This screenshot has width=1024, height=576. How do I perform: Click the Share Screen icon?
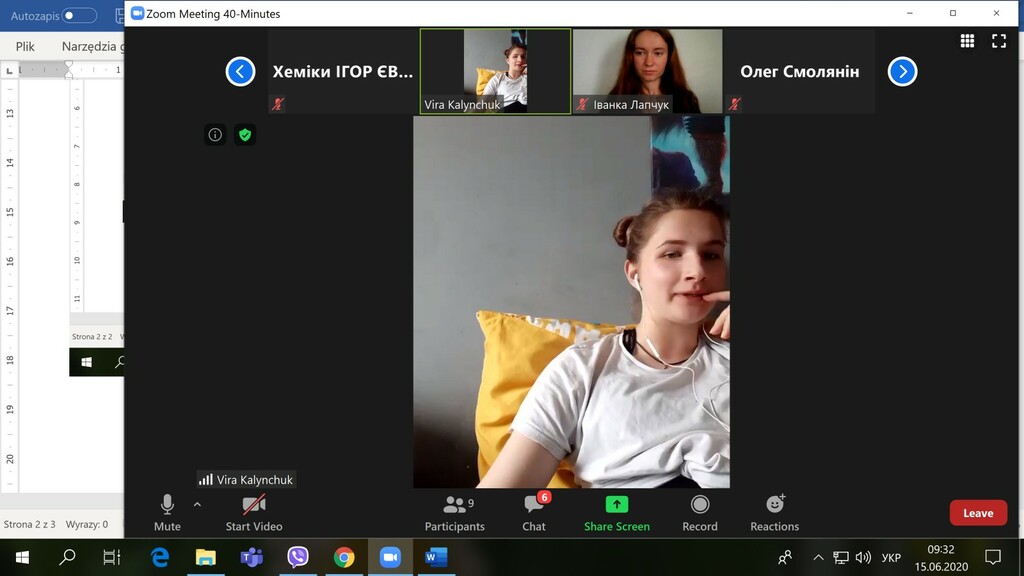point(617,505)
